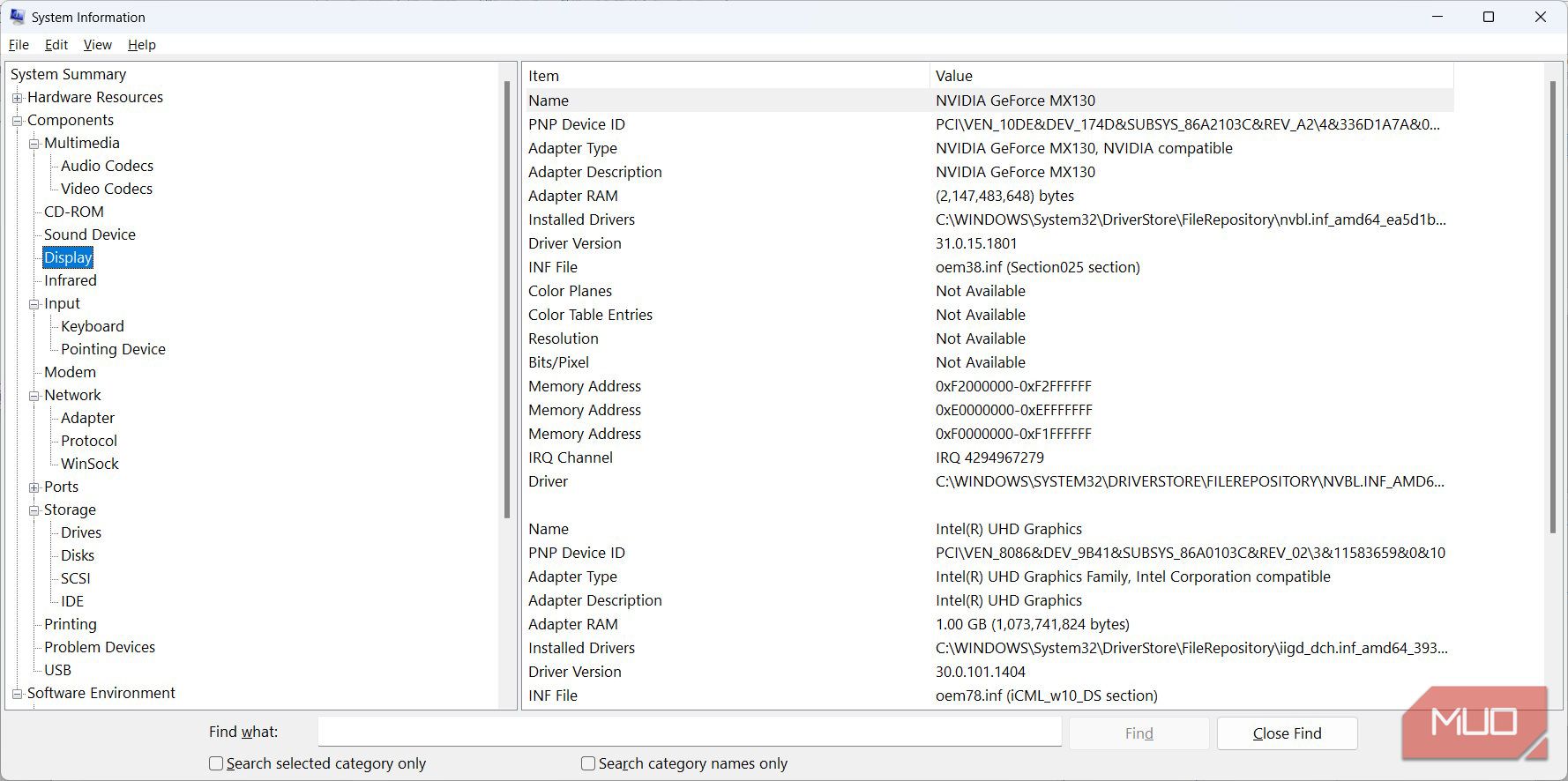Maximize the System Information window

tap(1489, 17)
